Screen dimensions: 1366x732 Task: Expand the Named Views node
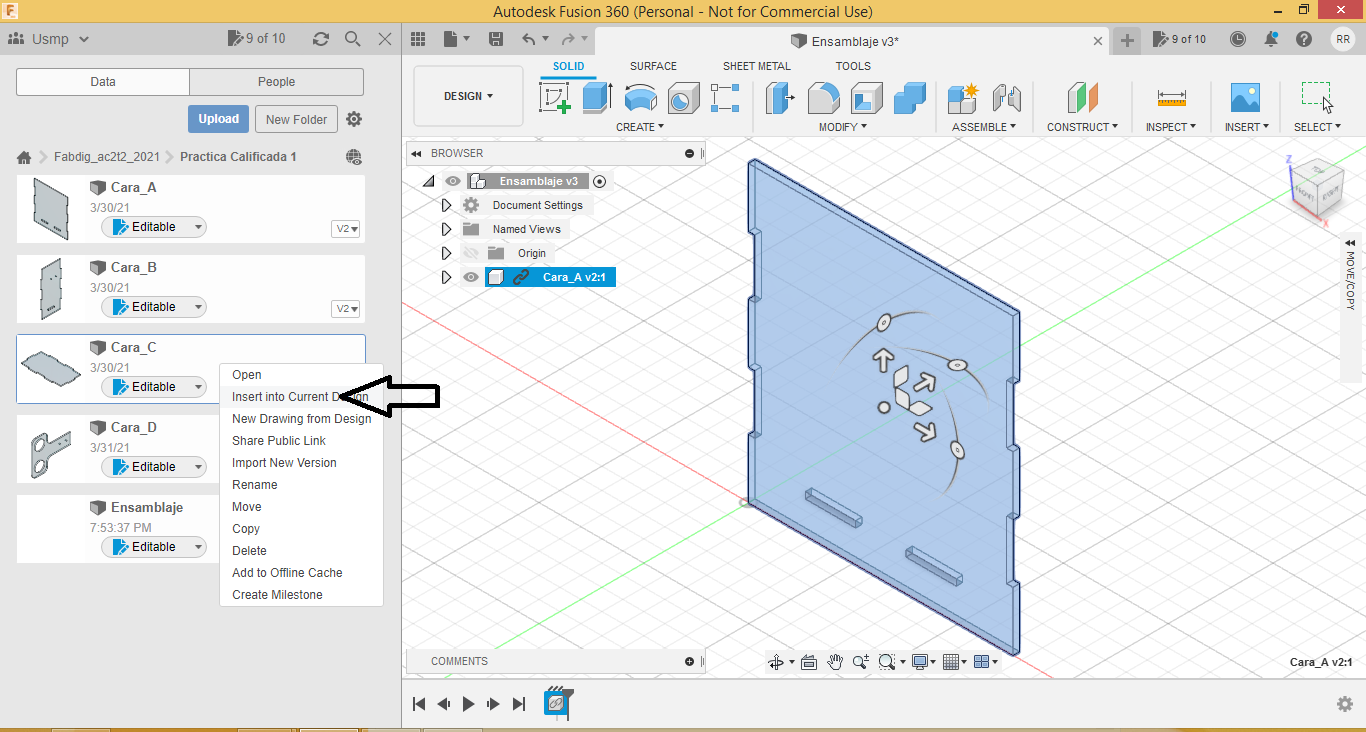[447, 229]
